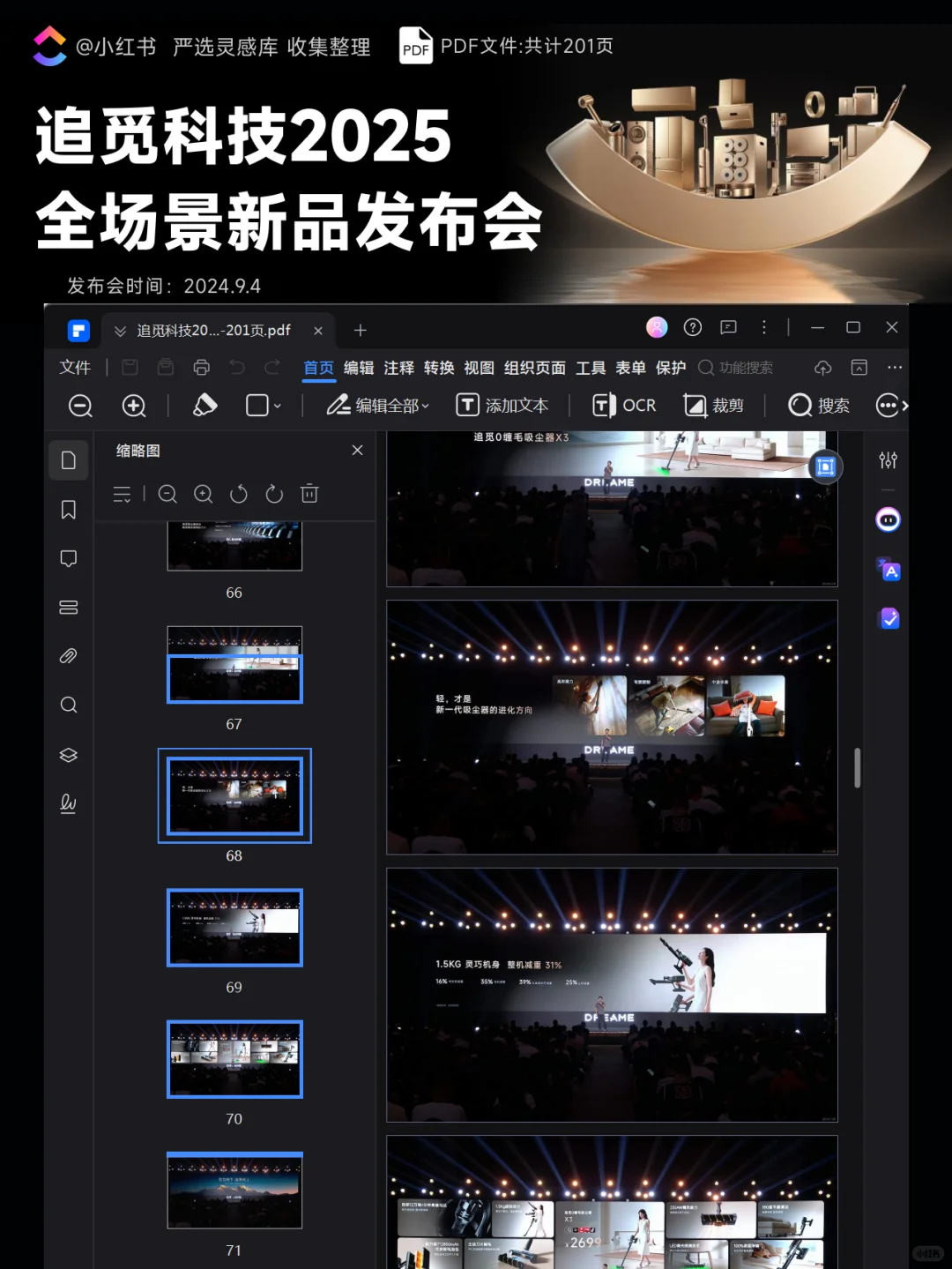952x1269 pixels.
Task: Open the properties sliders icon on right
Action: pyautogui.click(x=888, y=460)
